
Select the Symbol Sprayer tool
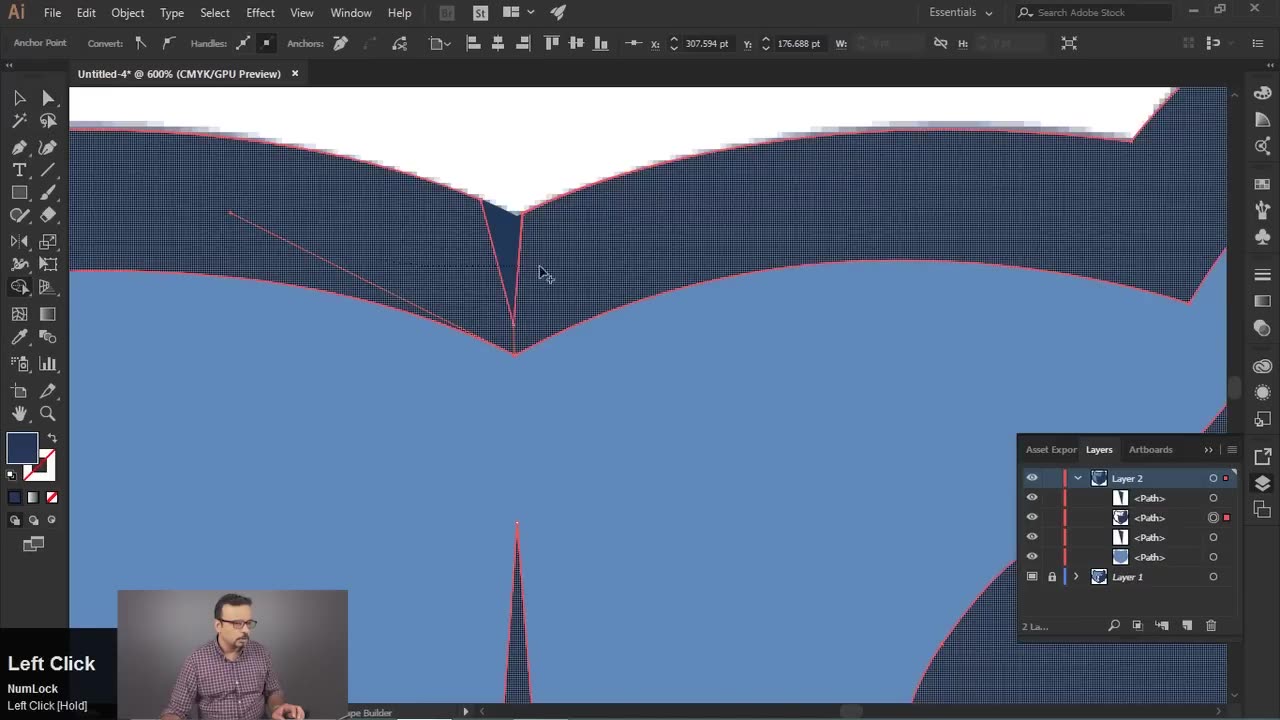tap(19, 364)
